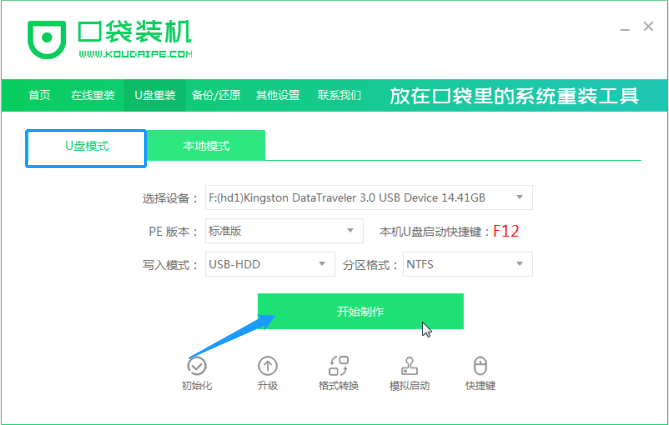Open the 快捷键 hotkey mouse icon
This screenshot has width=669, height=425.
(480, 366)
